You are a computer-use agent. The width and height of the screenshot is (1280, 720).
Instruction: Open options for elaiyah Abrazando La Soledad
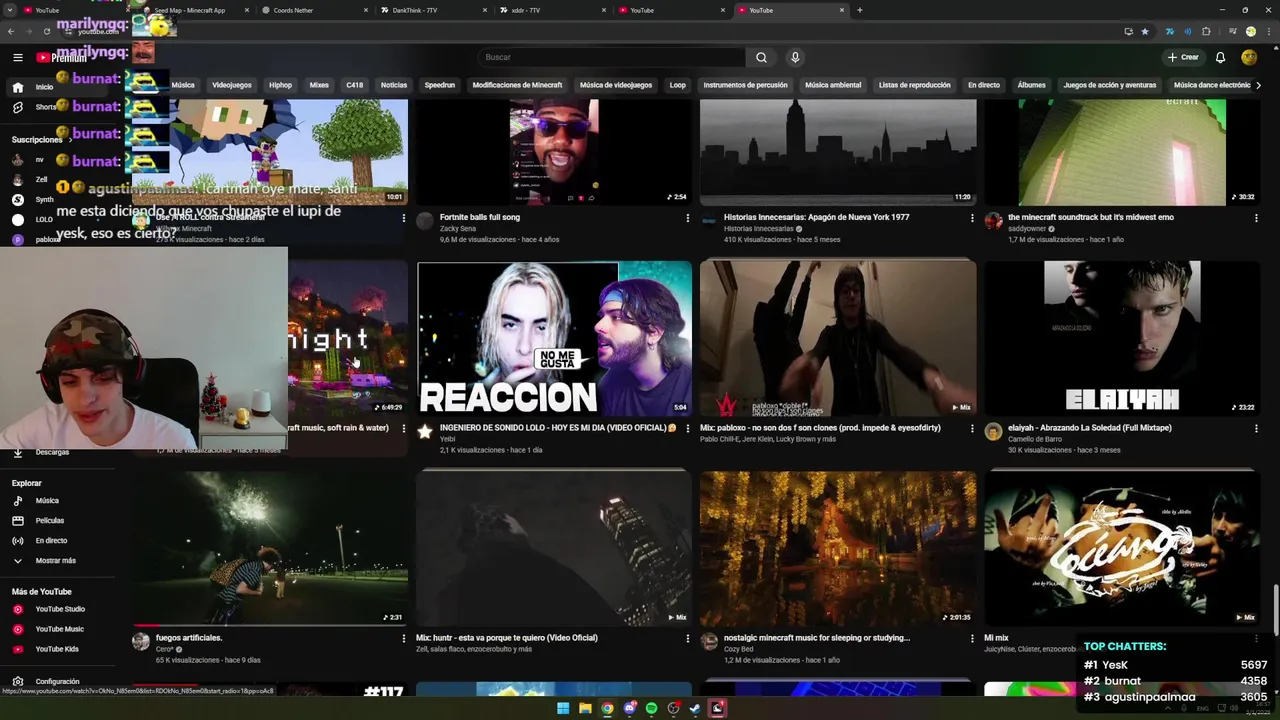click(x=1256, y=428)
